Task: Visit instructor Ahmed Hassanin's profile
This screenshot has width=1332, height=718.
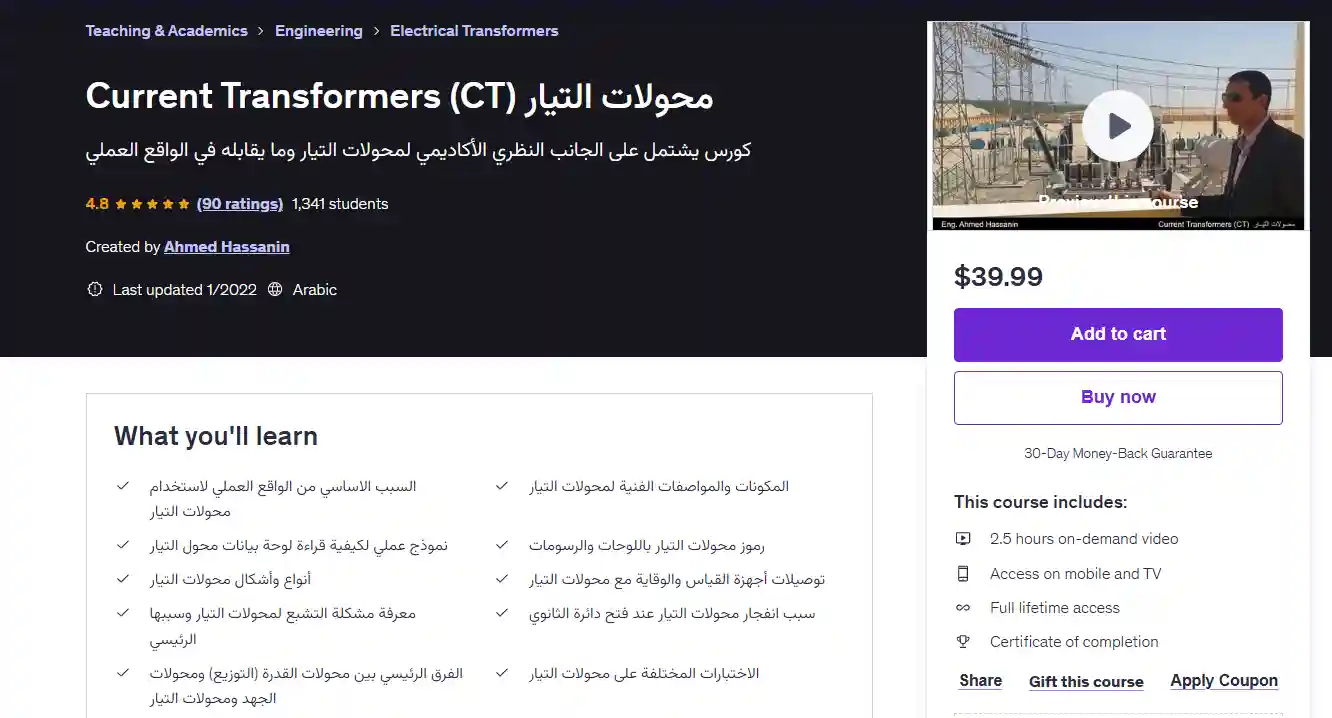Action: (227, 247)
